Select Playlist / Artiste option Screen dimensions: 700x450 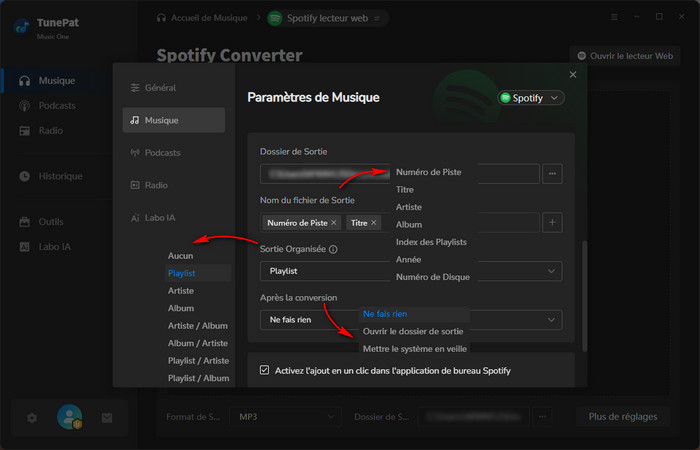pos(198,360)
